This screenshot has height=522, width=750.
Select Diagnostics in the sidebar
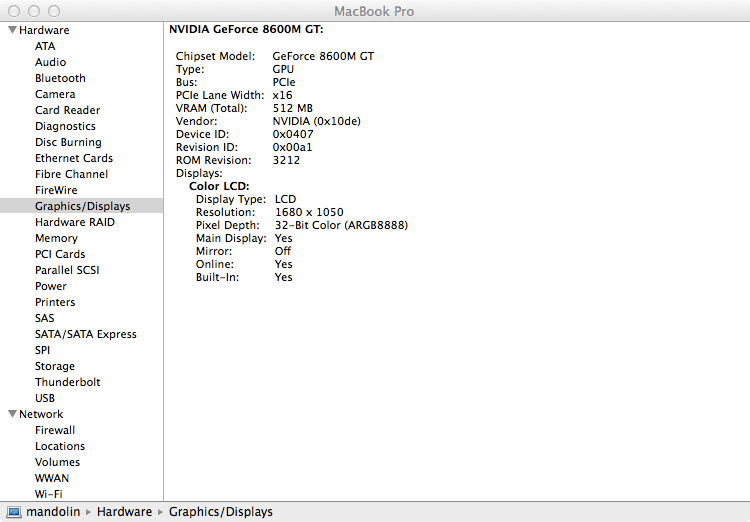click(x=65, y=126)
